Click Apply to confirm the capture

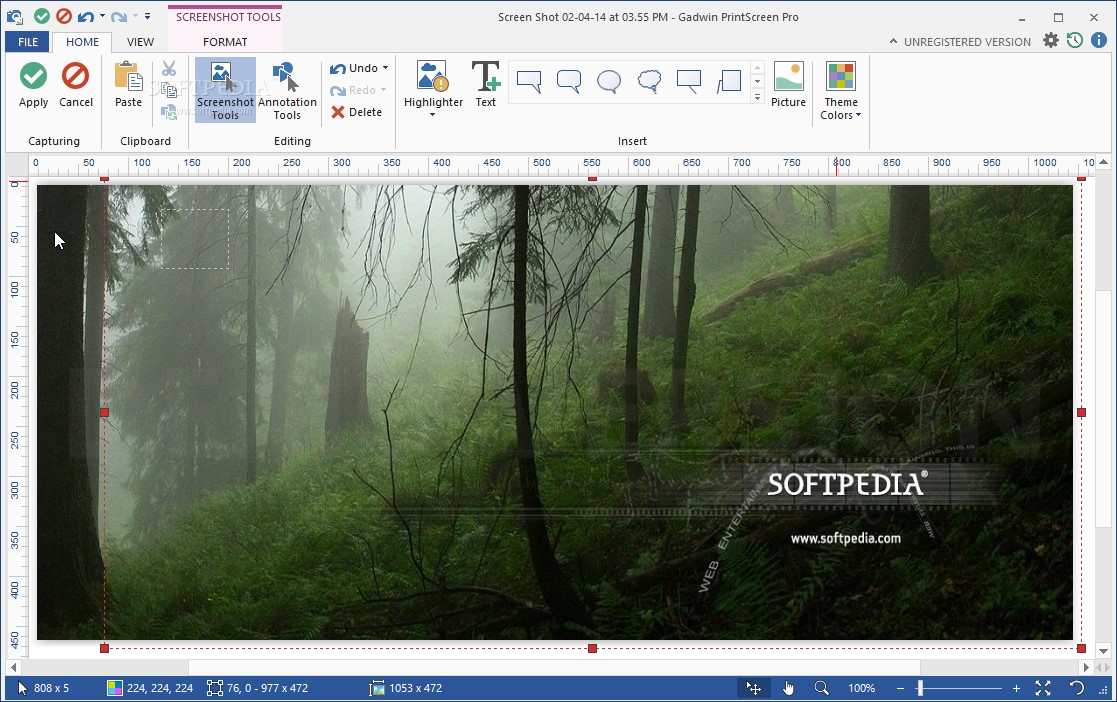coord(33,88)
